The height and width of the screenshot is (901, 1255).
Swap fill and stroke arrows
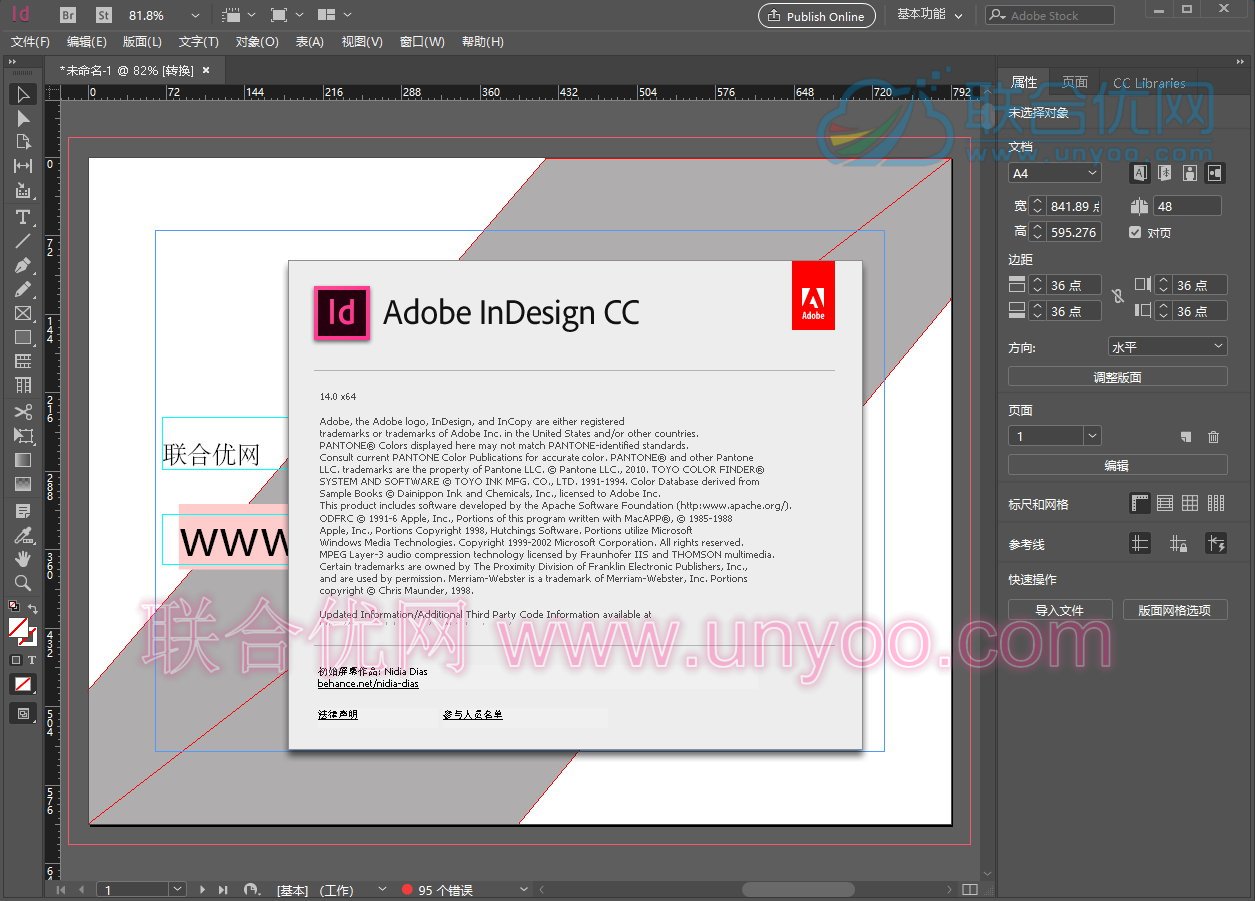32,608
